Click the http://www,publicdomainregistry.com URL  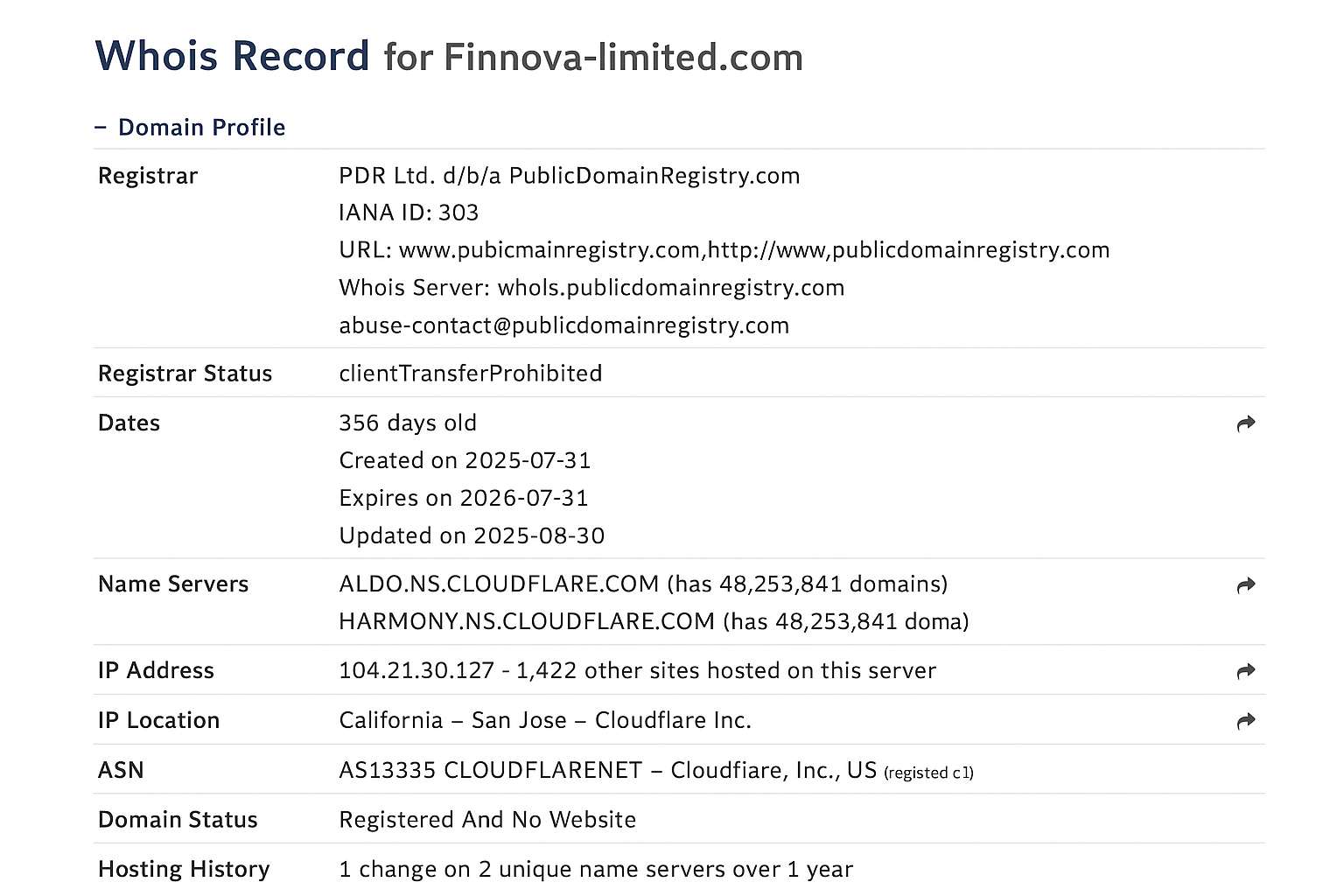pyautogui.click(x=908, y=250)
